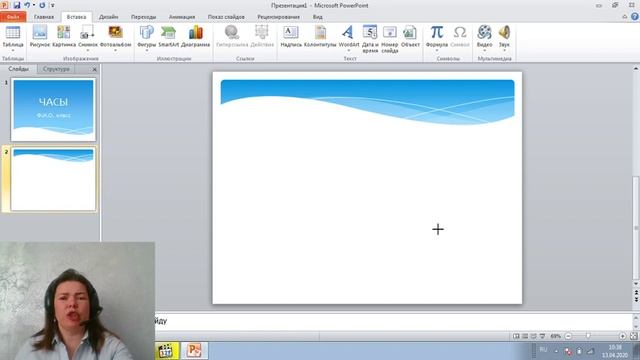Insert an embedded Объект
This screenshot has height=360, width=640.
[410, 36]
